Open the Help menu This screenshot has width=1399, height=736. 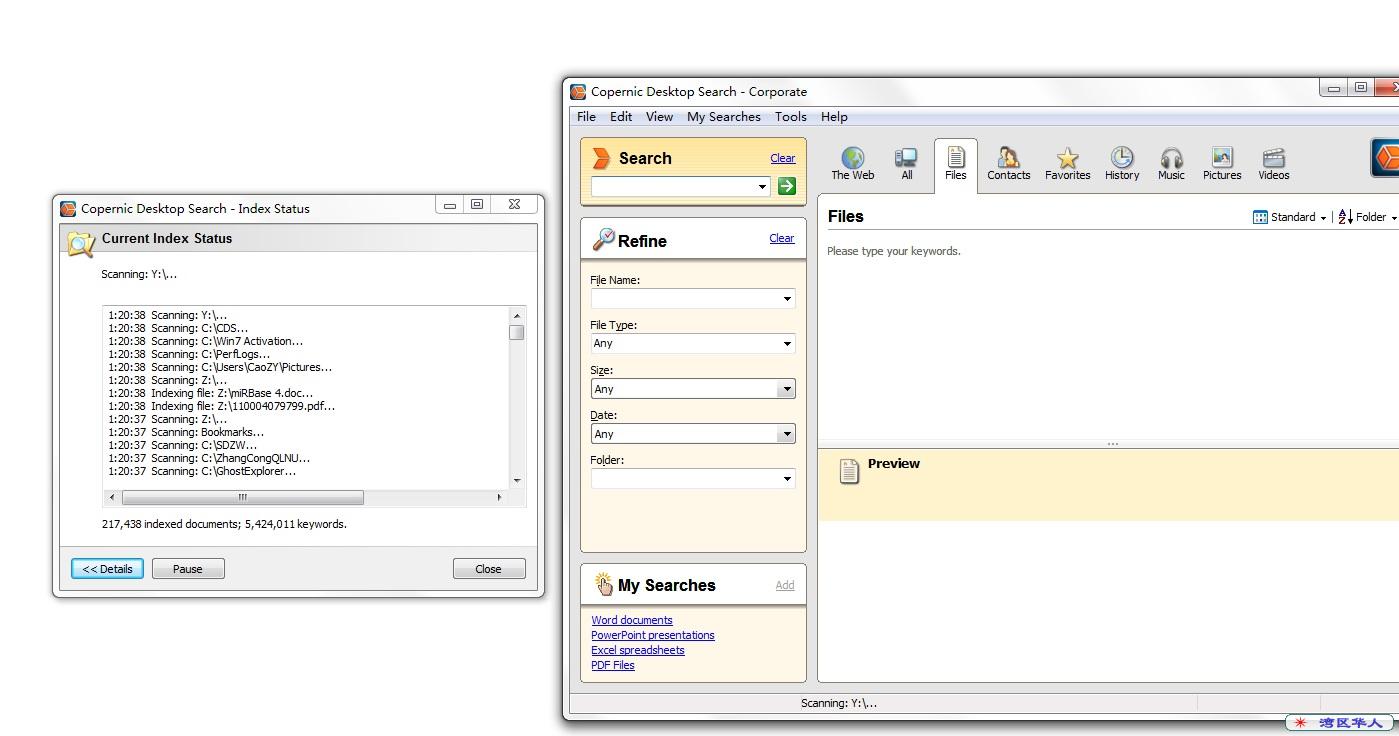click(x=834, y=117)
